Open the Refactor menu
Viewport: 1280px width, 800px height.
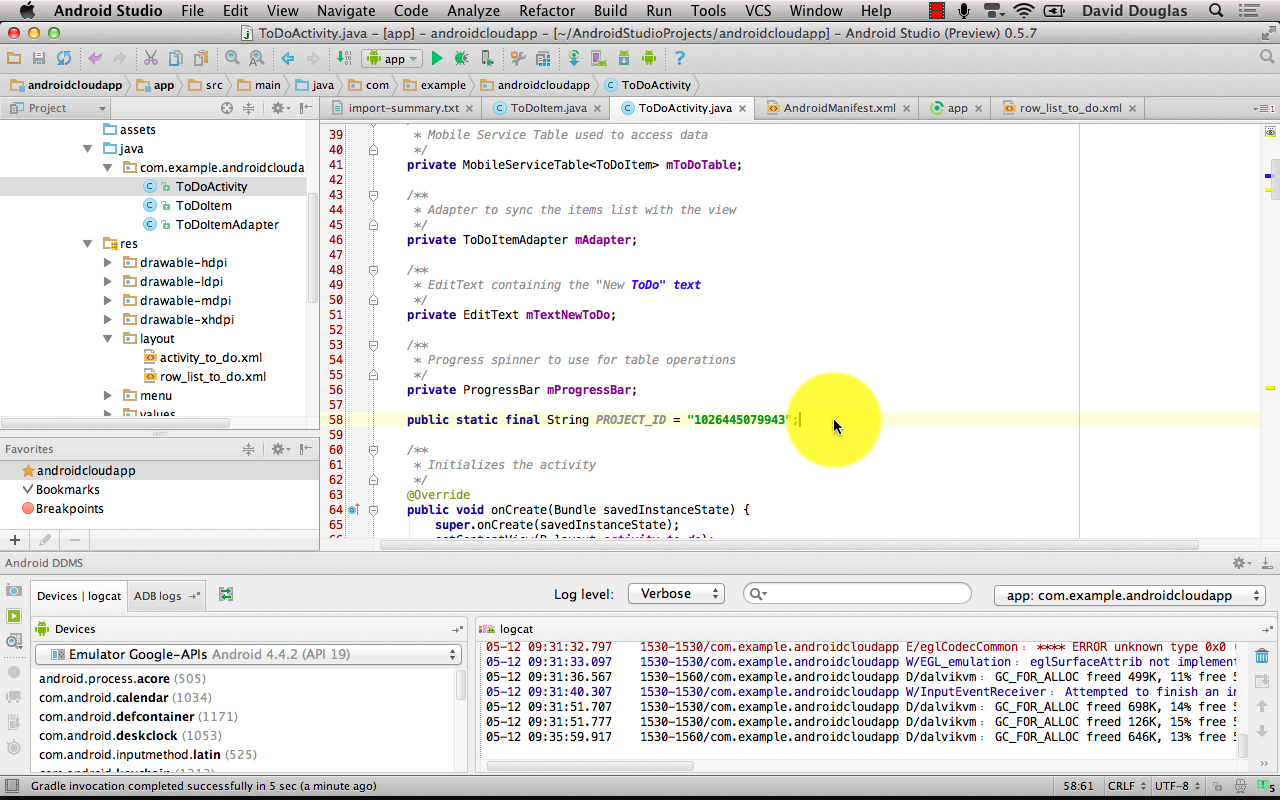pyautogui.click(x=547, y=11)
